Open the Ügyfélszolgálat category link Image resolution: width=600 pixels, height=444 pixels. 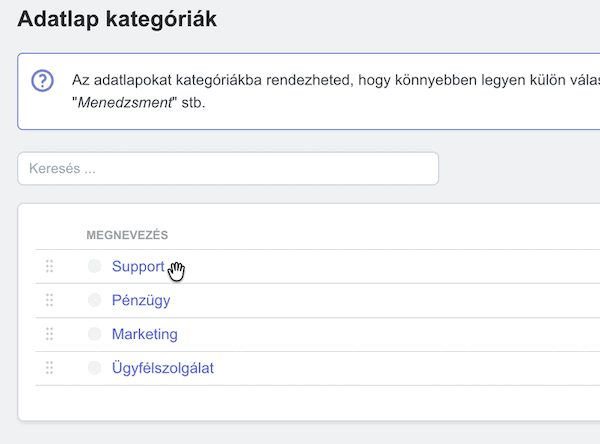click(x=163, y=368)
